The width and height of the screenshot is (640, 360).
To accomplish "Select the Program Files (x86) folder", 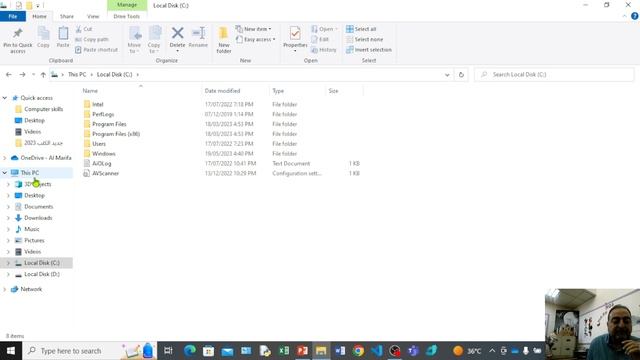I will pos(116,134).
